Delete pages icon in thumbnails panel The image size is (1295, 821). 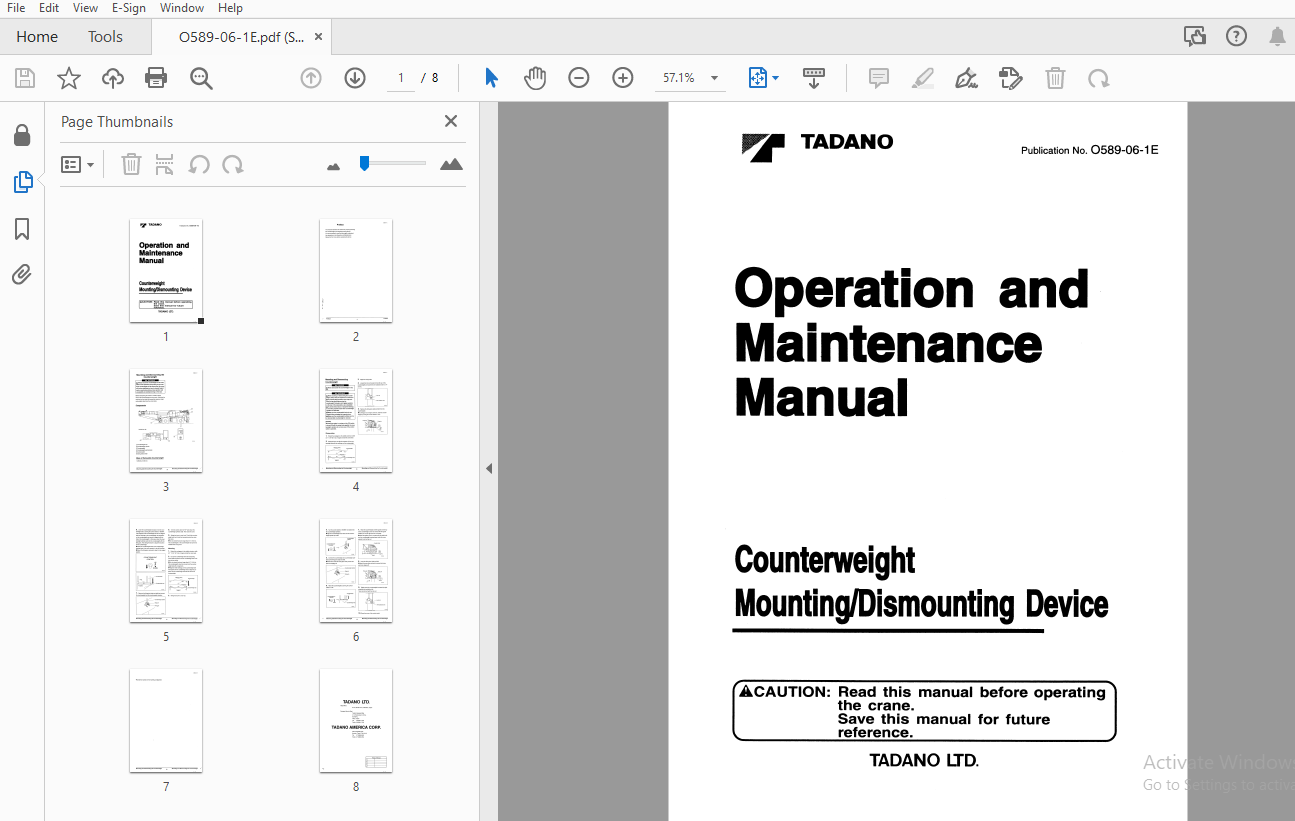coord(131,164)
